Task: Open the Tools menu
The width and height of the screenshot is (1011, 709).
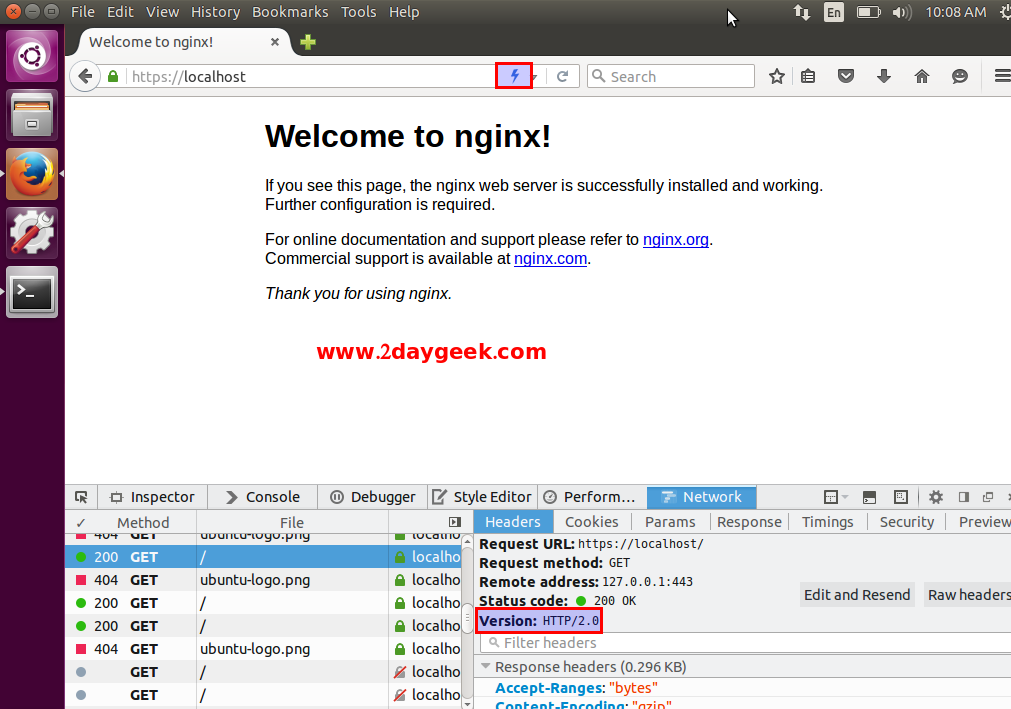Action: (x=358, y=12)
